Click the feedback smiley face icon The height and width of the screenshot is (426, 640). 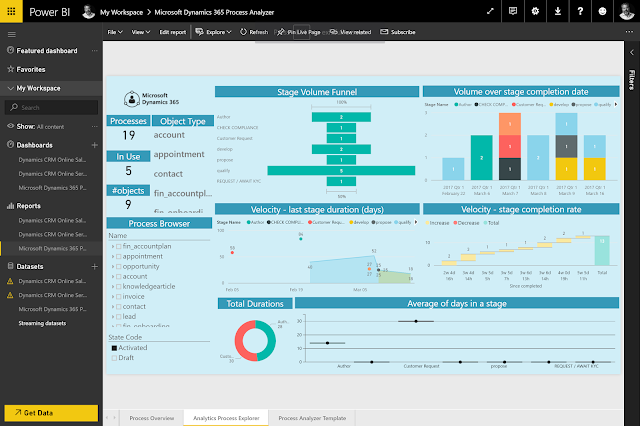pyautogui.click(x=602, y=11)
